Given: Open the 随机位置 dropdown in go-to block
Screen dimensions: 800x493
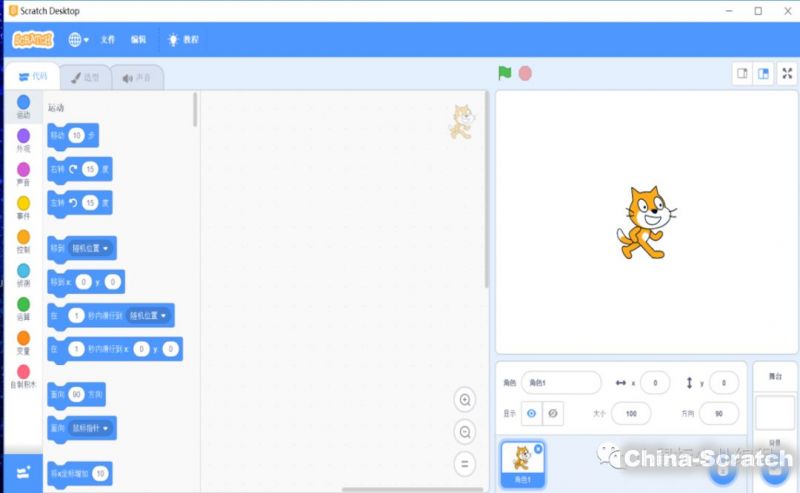Looking at the screenshot, I should 90,249.
